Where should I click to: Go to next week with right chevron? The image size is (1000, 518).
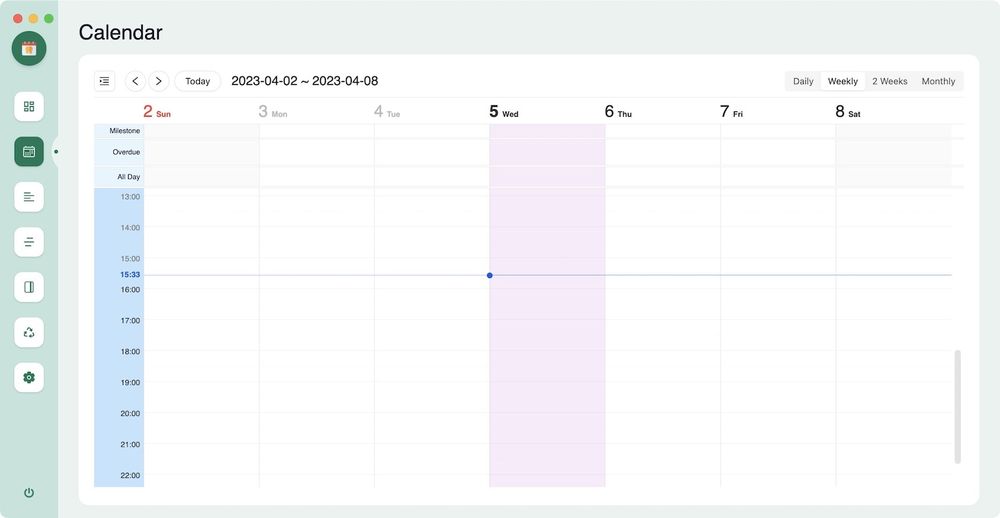158,81
